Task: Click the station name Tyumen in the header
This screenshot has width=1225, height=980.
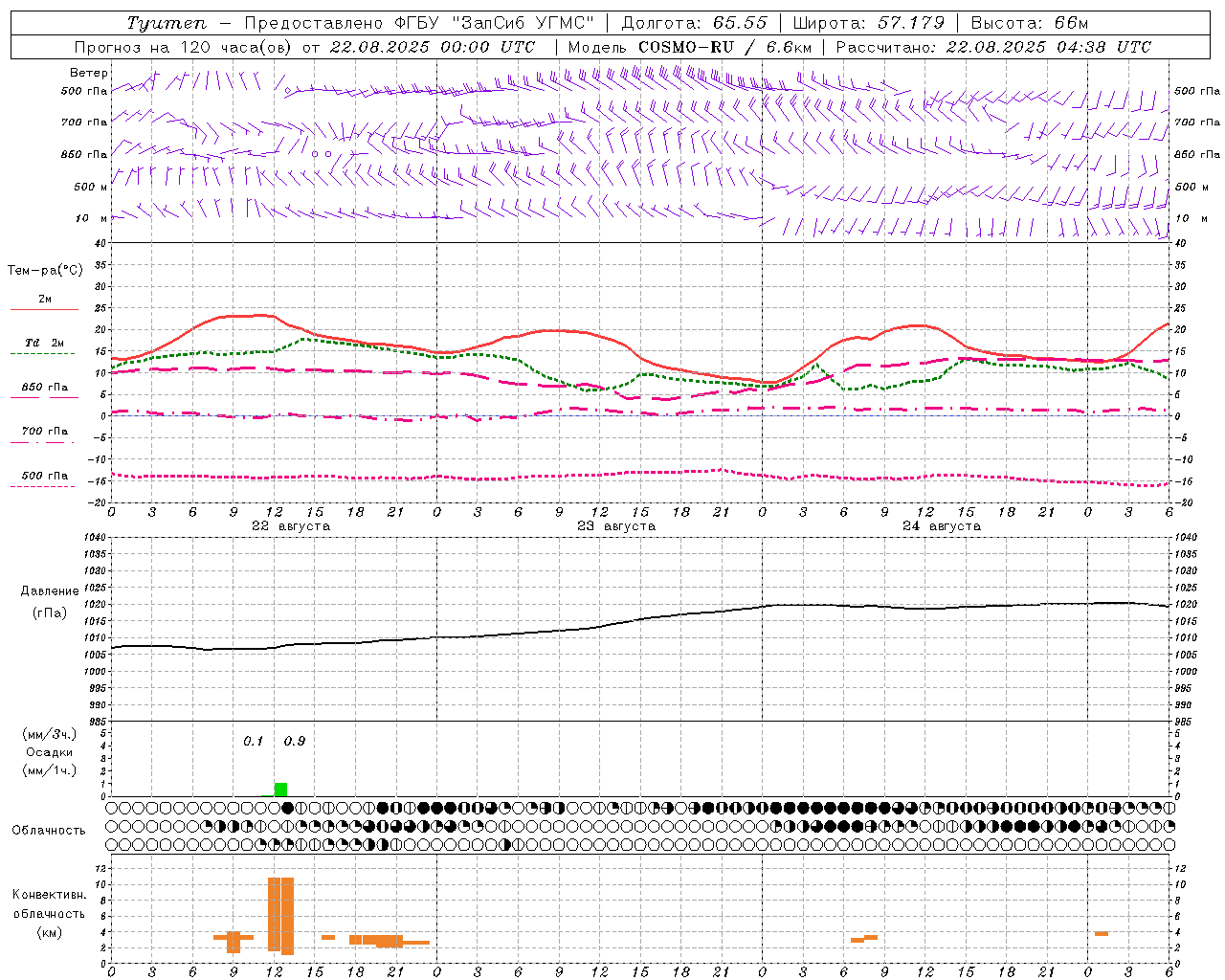Action: pos(166,23)
